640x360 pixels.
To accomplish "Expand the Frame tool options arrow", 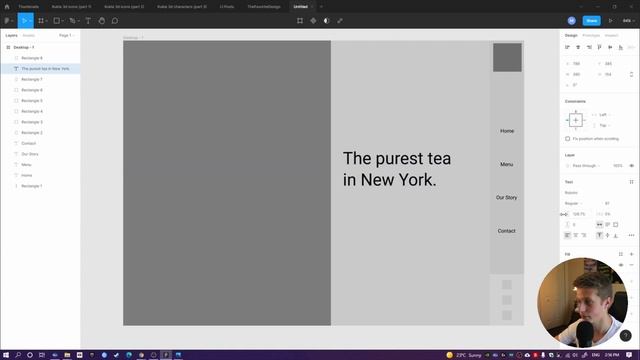I will [x=46, y=21].
